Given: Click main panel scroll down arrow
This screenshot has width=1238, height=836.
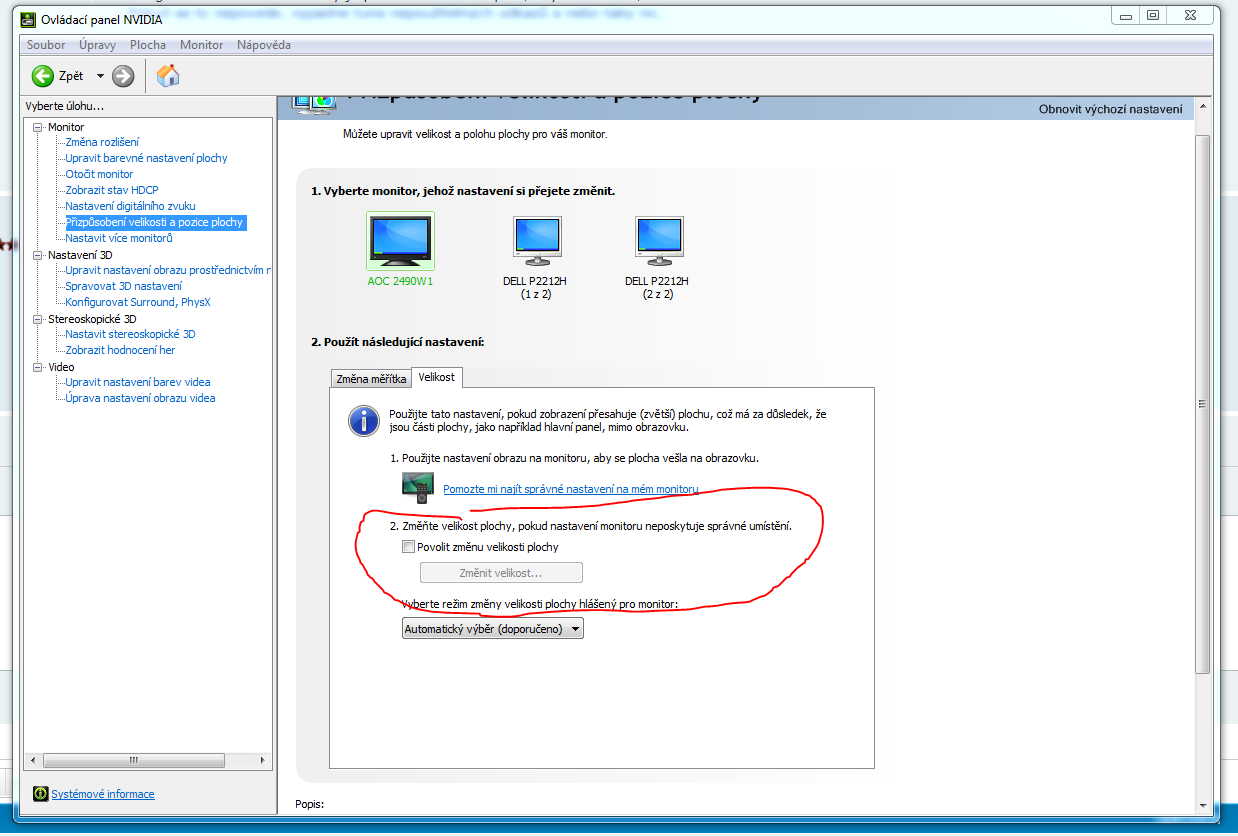Looking at the screenshot, I should tap(1203, 804).
